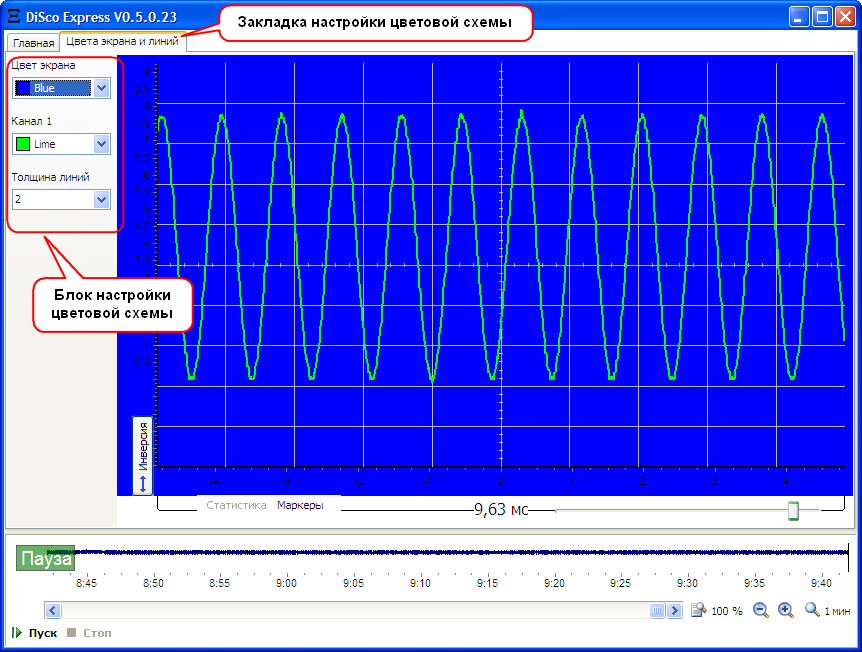862x652 pixels.
Task: Open the Маркеры tab below the graph
Action: pyautogui.click(x=300, y=506)
